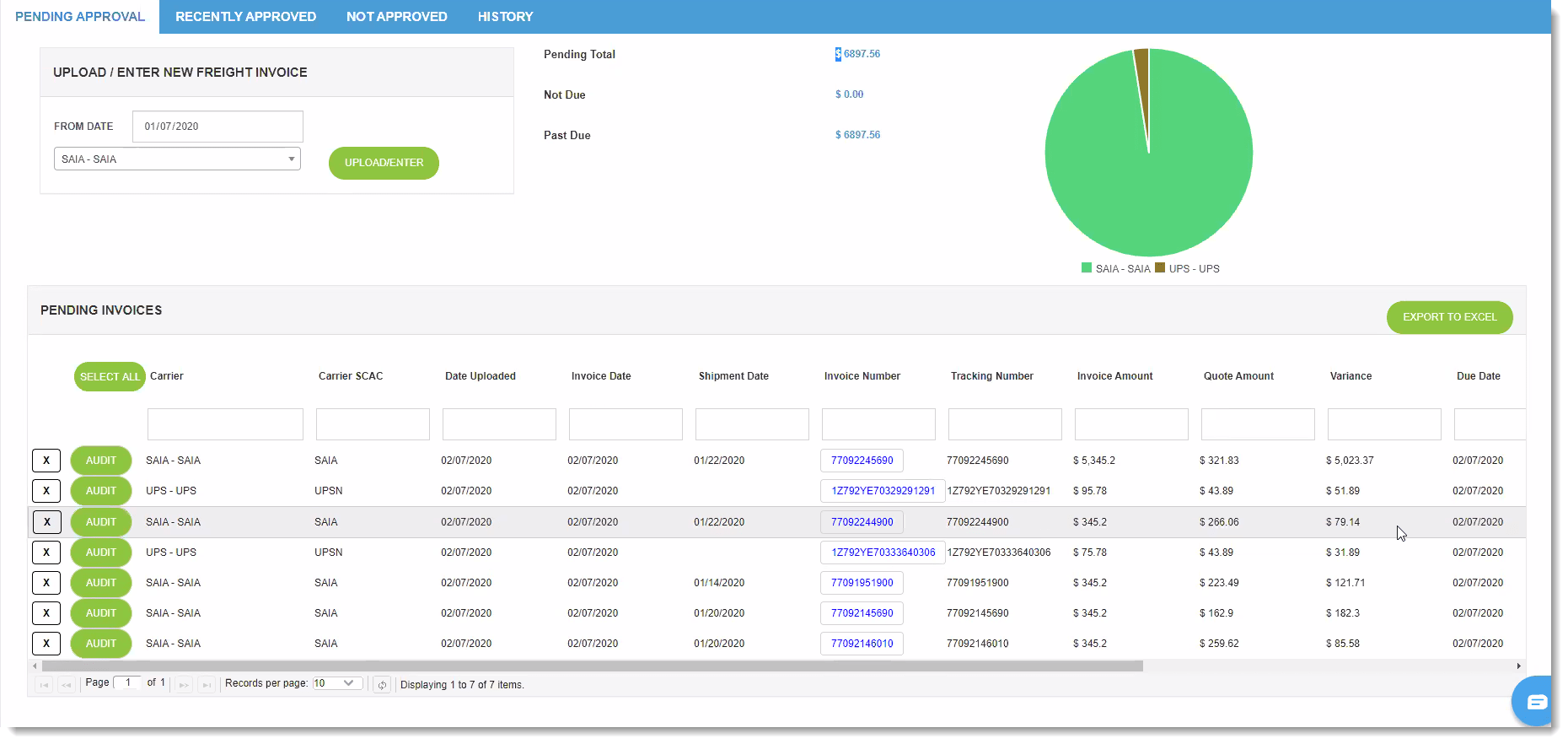The image size is (1568, 744).
Task: Audit invoice 1Z792YE70333640306
Action: coord(101,553)
